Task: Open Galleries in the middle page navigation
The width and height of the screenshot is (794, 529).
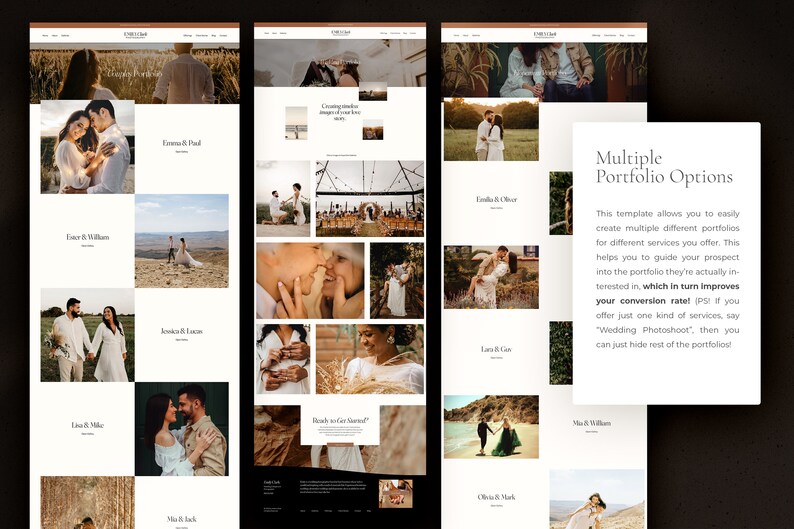Action: tap(283, 33)
